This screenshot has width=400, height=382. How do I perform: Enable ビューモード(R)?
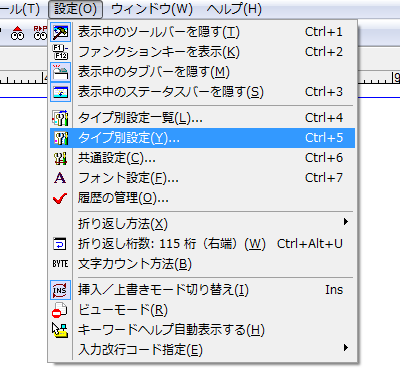[x=202, y=310]
